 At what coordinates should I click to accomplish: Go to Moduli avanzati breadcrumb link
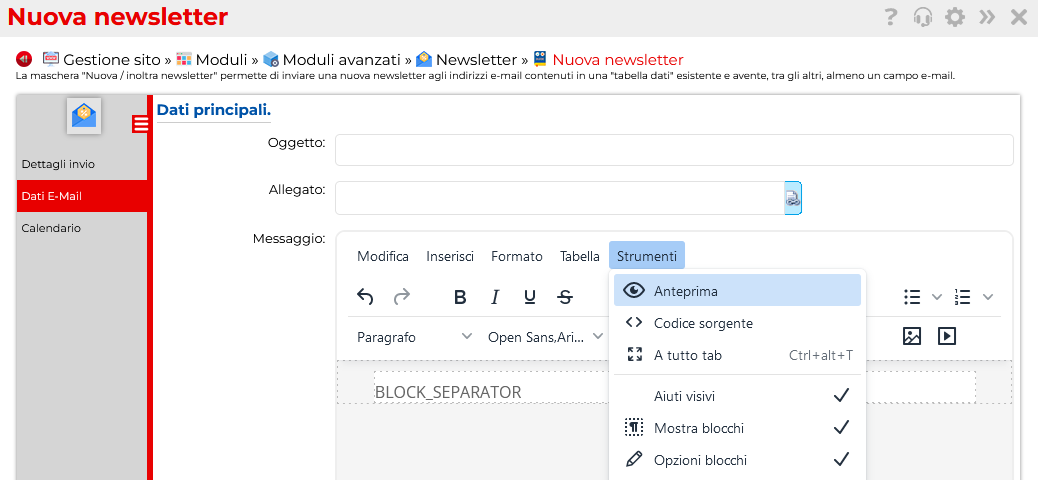[340, 60]
